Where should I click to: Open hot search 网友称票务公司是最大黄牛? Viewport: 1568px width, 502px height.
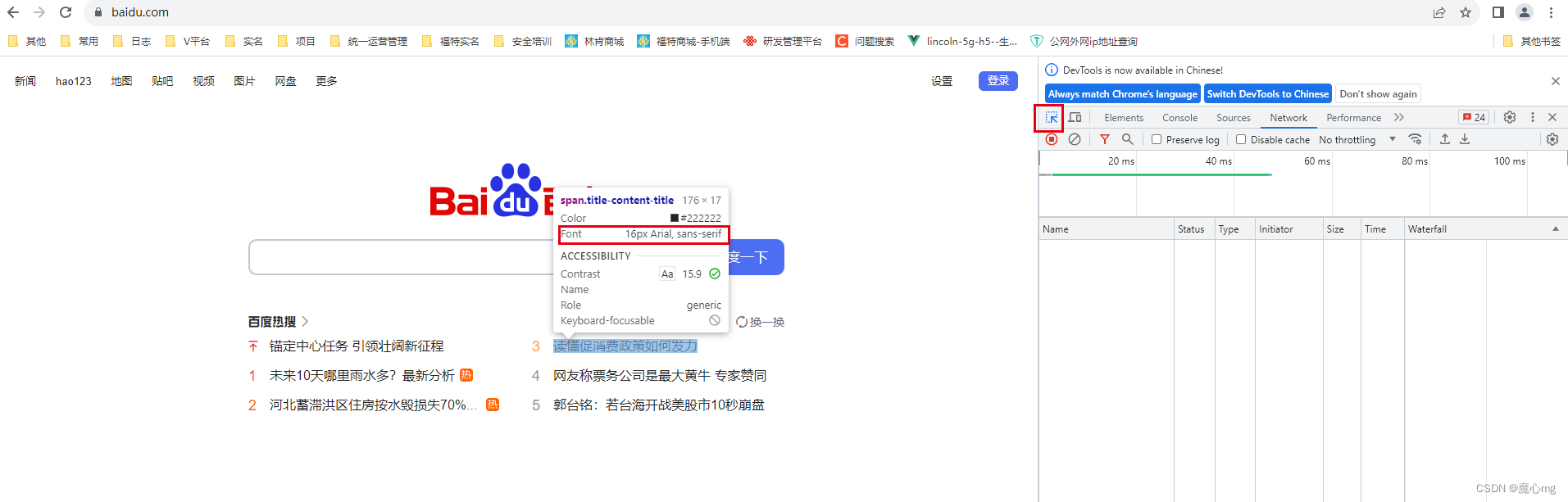(x=660, y=376)
